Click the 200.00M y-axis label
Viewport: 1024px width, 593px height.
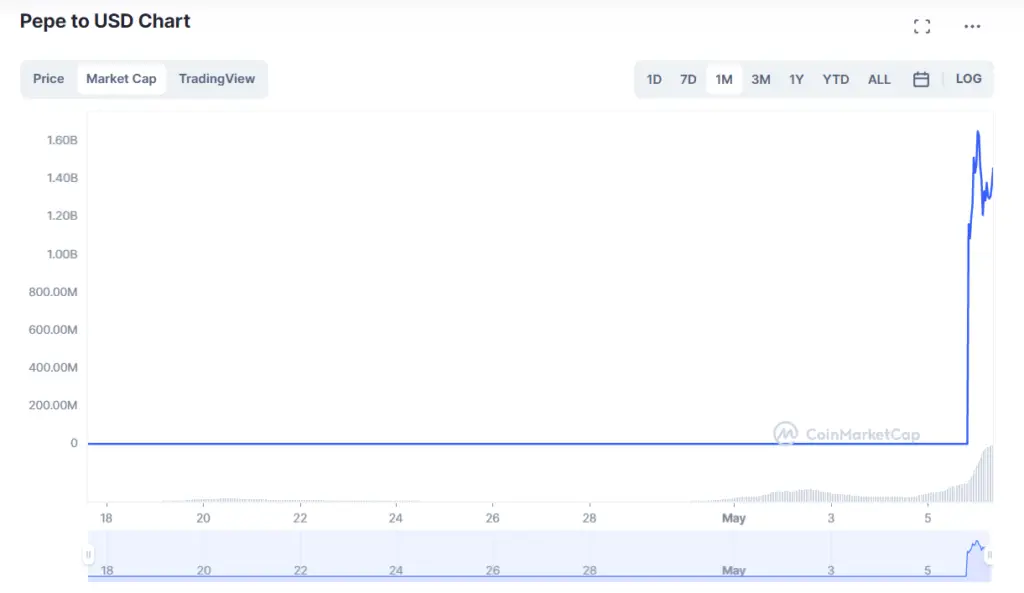[x=53, y=406]
